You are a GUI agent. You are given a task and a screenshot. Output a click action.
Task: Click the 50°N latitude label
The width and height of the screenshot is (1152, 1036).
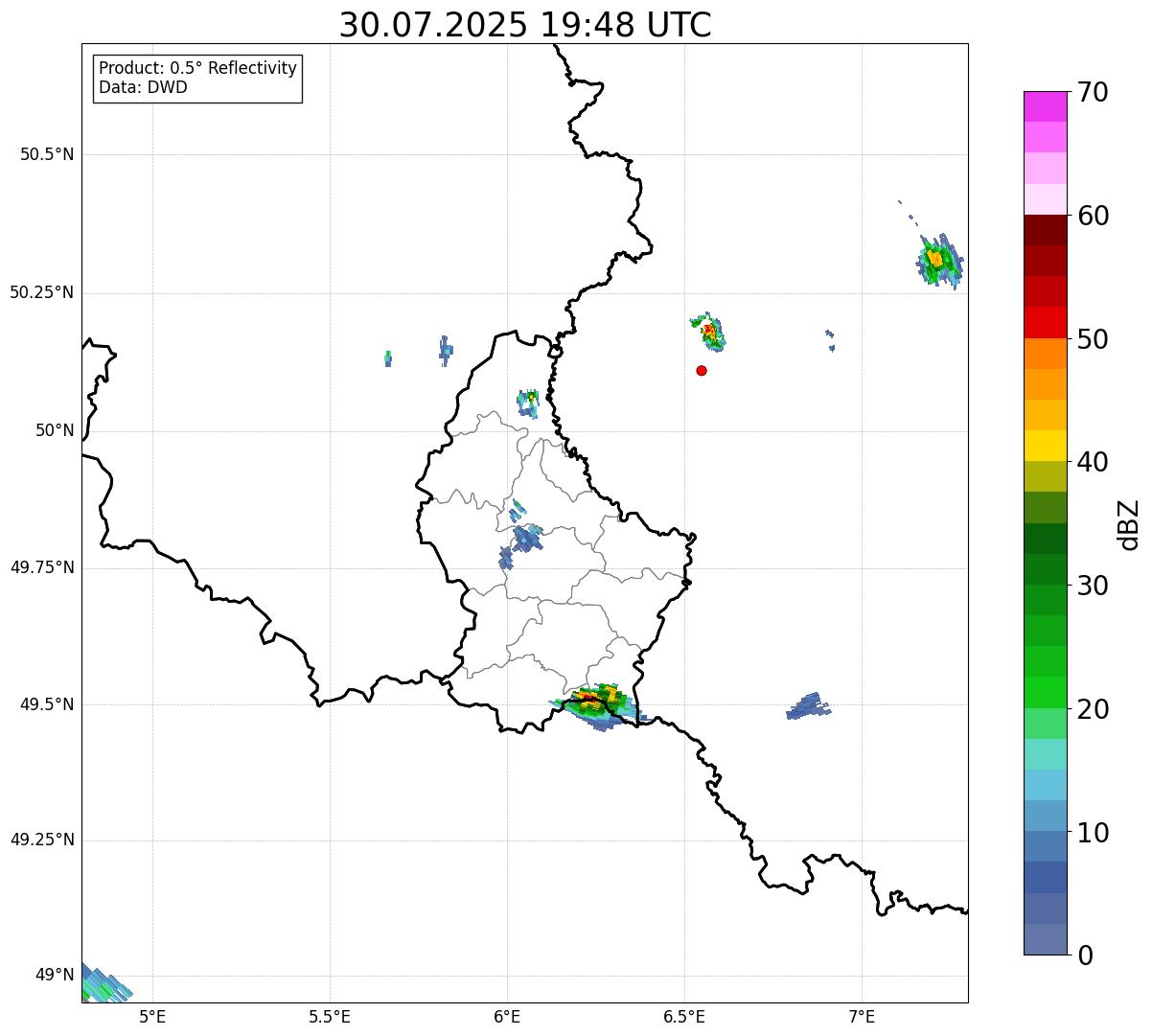tap(55, 430)
